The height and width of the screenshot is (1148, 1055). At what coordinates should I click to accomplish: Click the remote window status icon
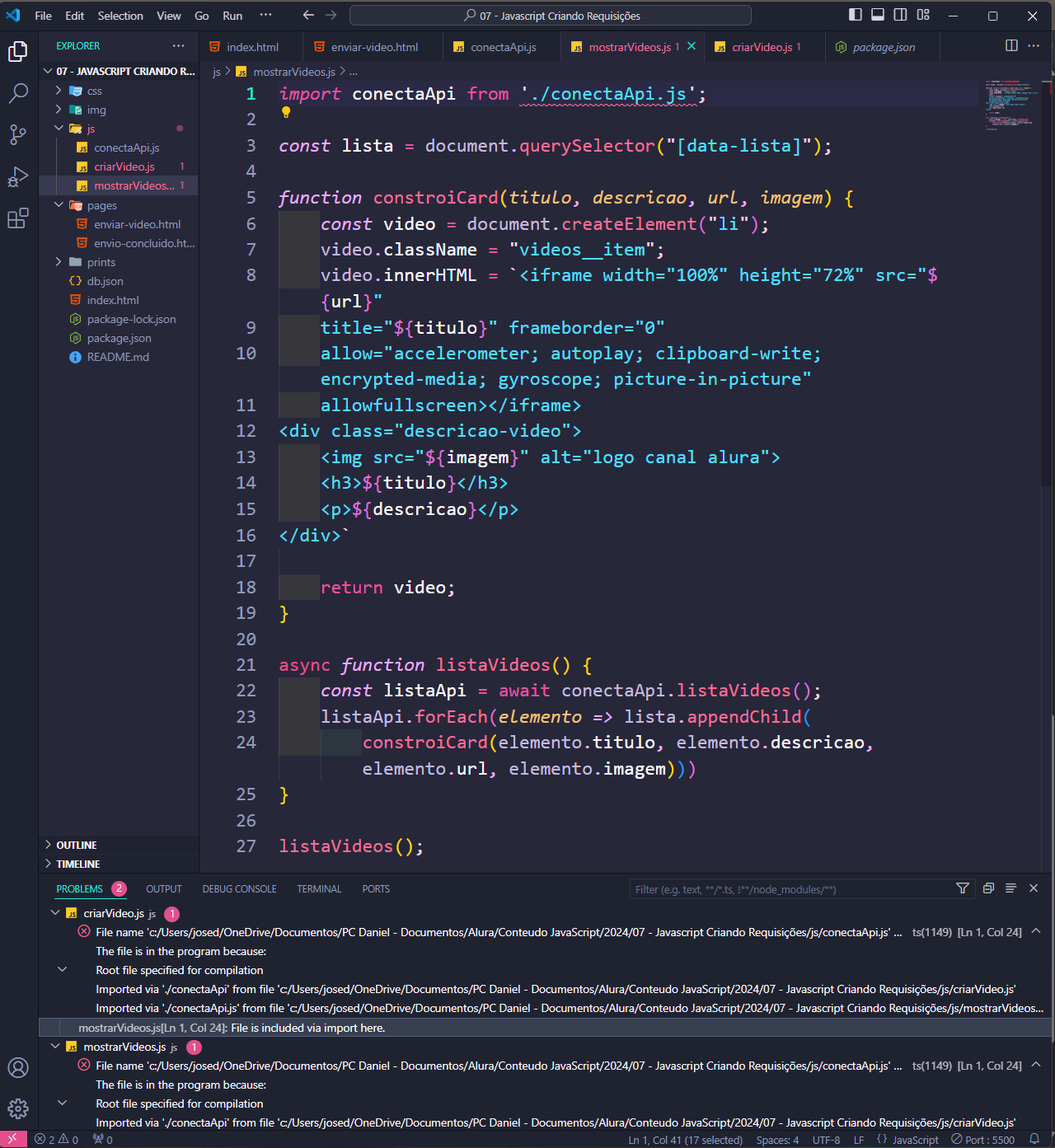[x=13, y=1140]
